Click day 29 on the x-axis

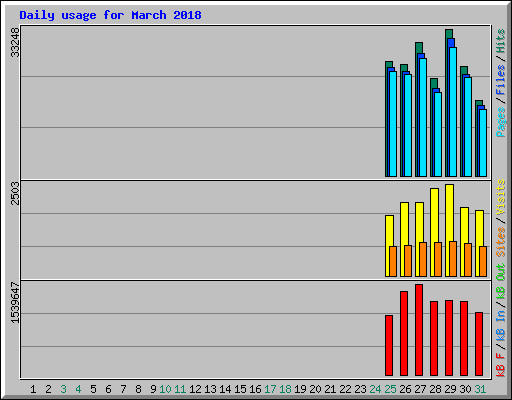pyautogui.click(x=450, y=389)
